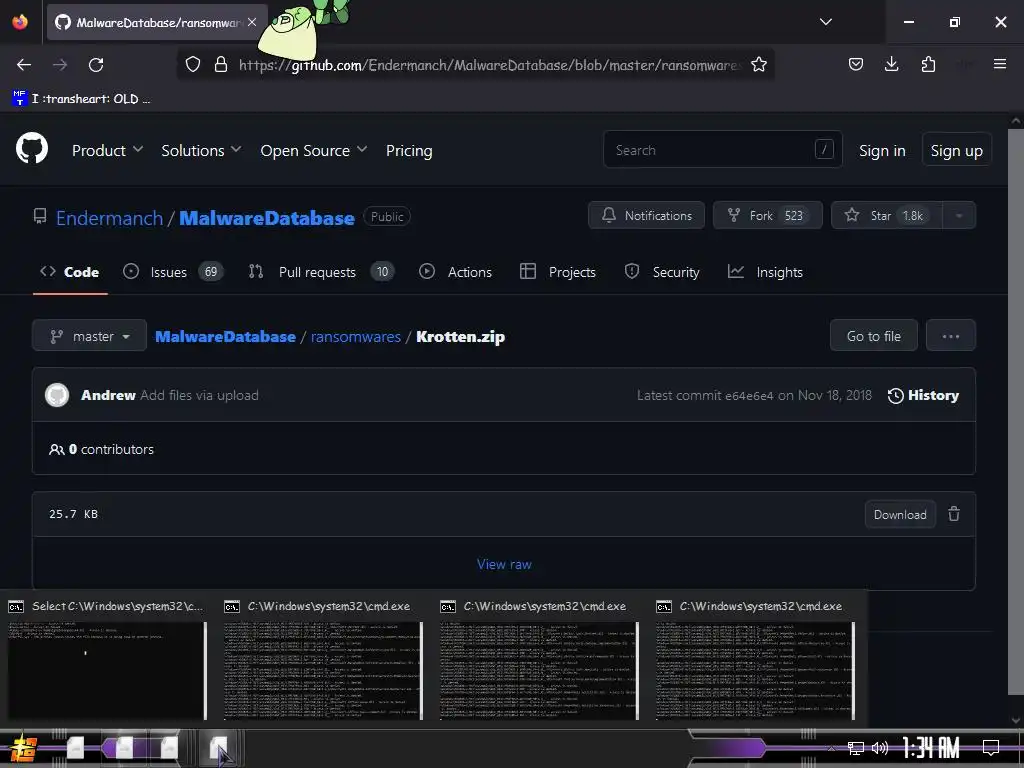Click the GitHub logo in the header
The image size is (1024, 768).
(x=32, y=149)
